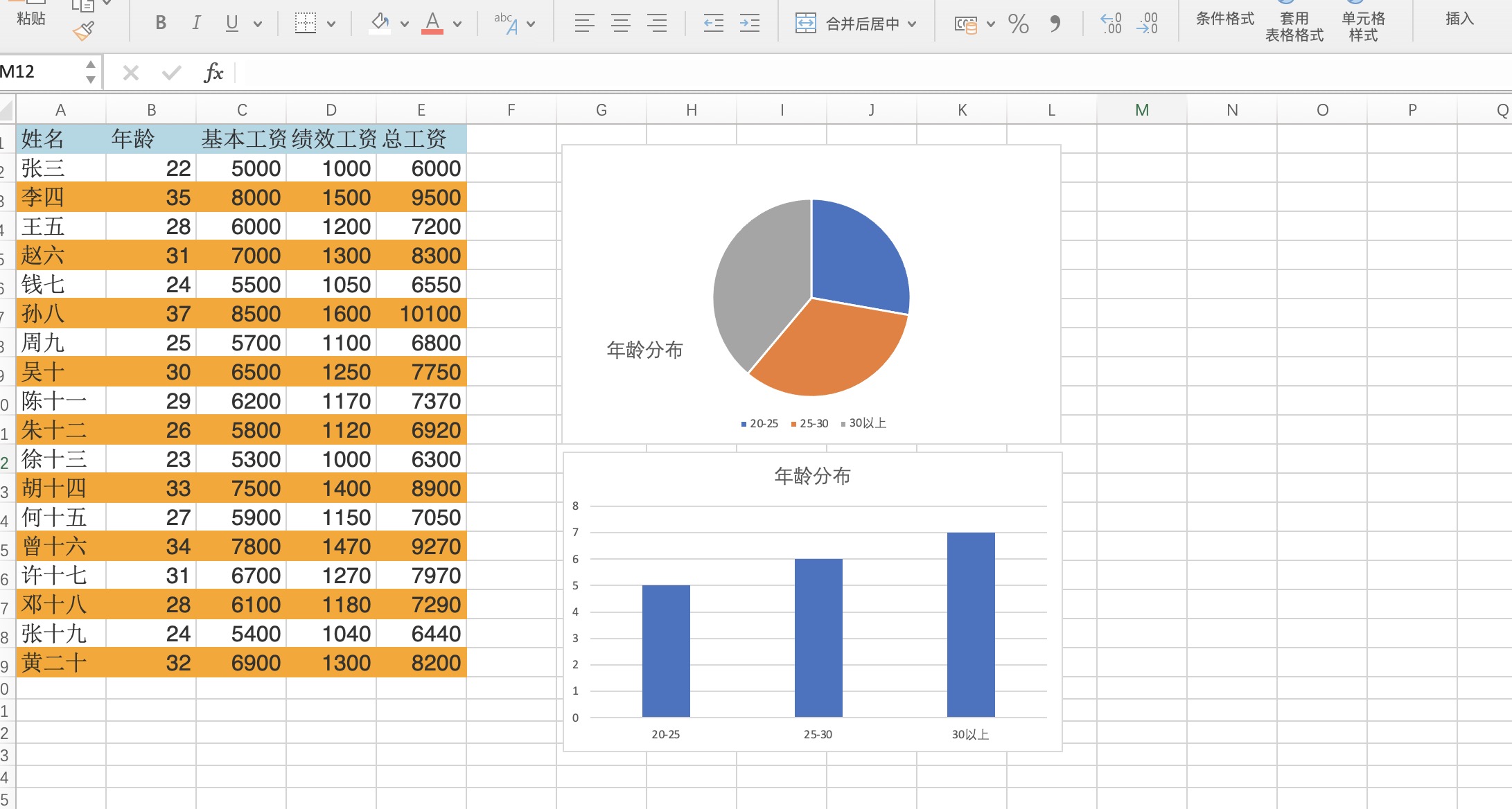Screen dimensions: 1512x809
Task: Toggle bold formatting
Action: [161, 23]
